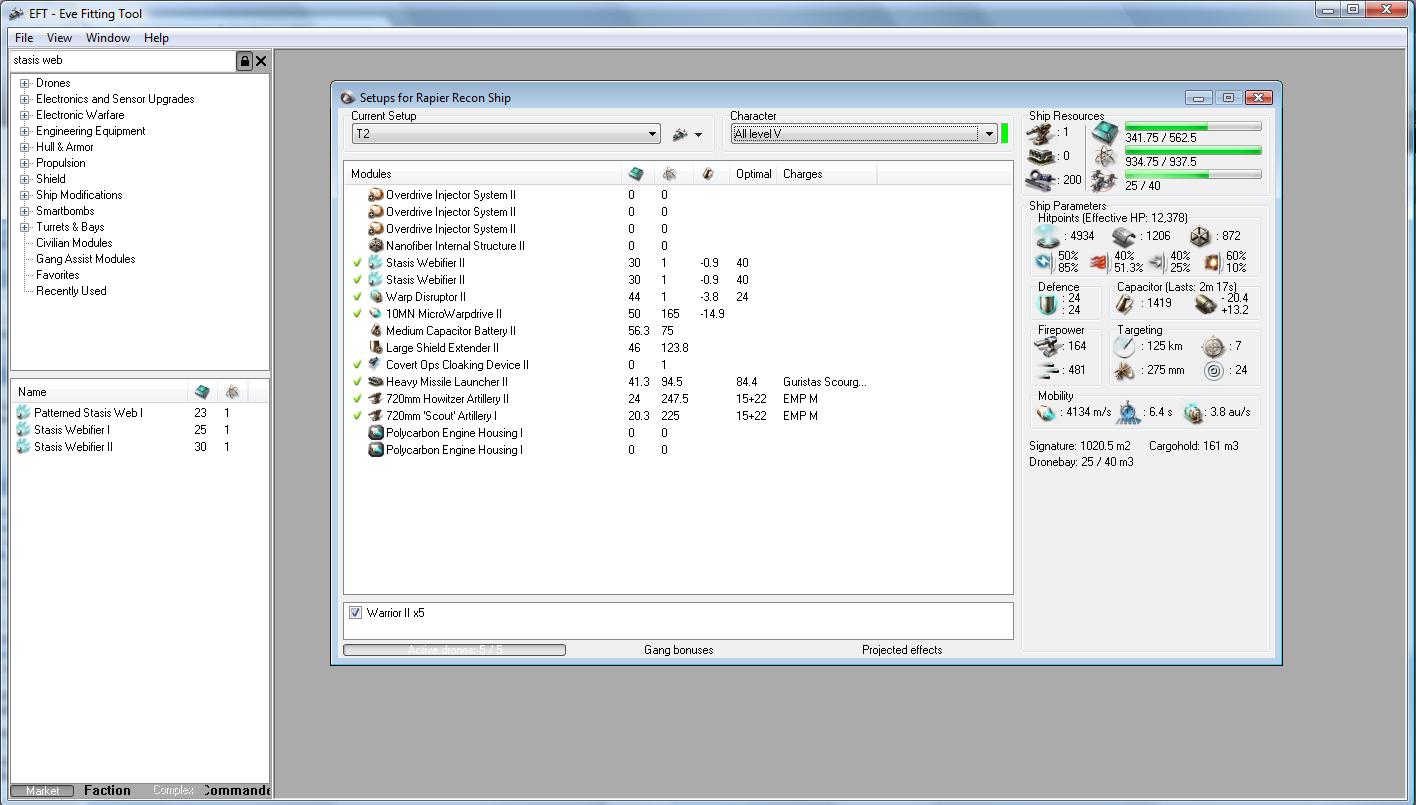Click the capacitor capacity icon showing 1419
1416x805 pixels.
[1125, 303]
